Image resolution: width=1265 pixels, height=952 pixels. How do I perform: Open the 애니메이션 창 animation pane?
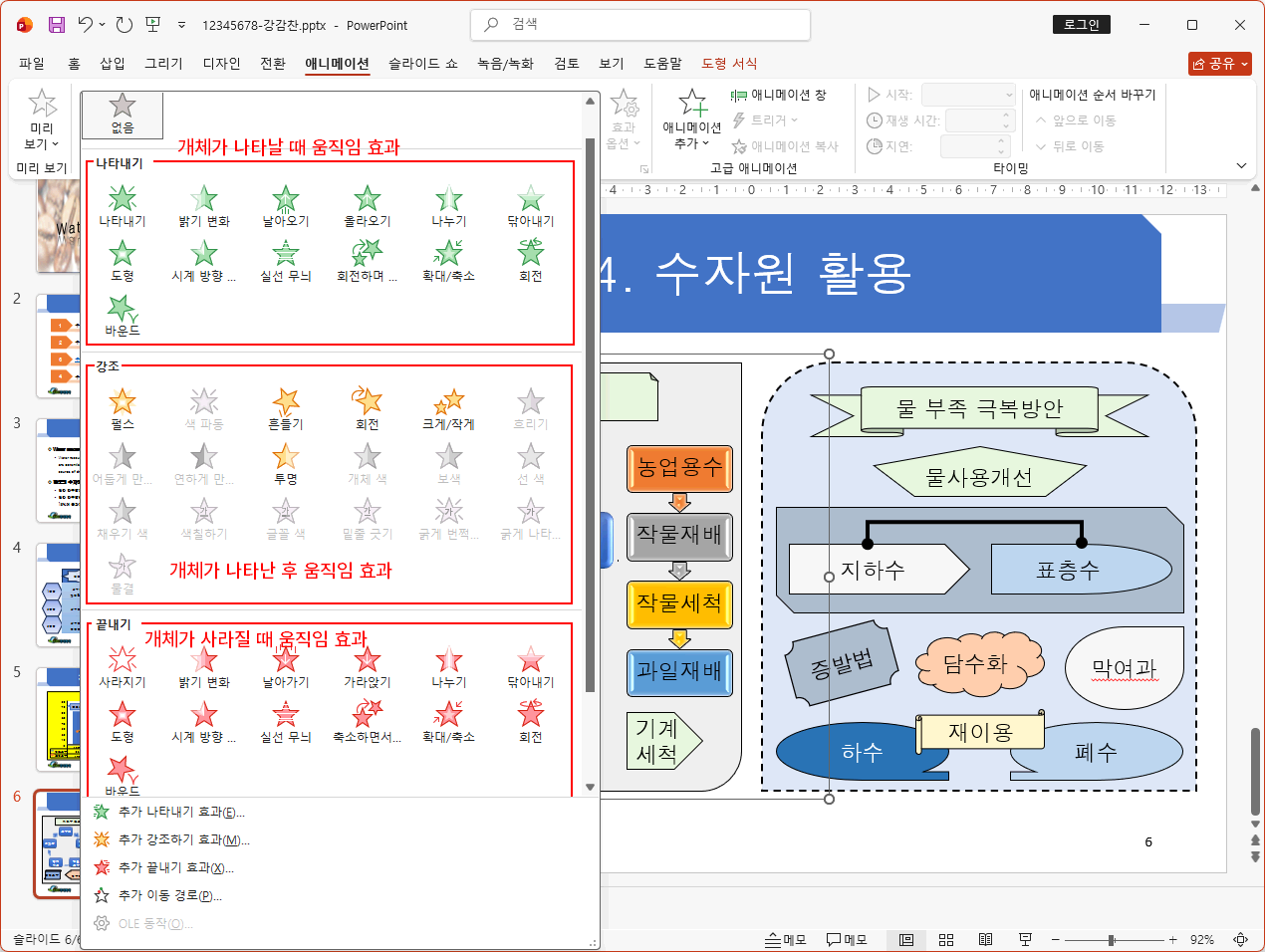coord(792,95)
